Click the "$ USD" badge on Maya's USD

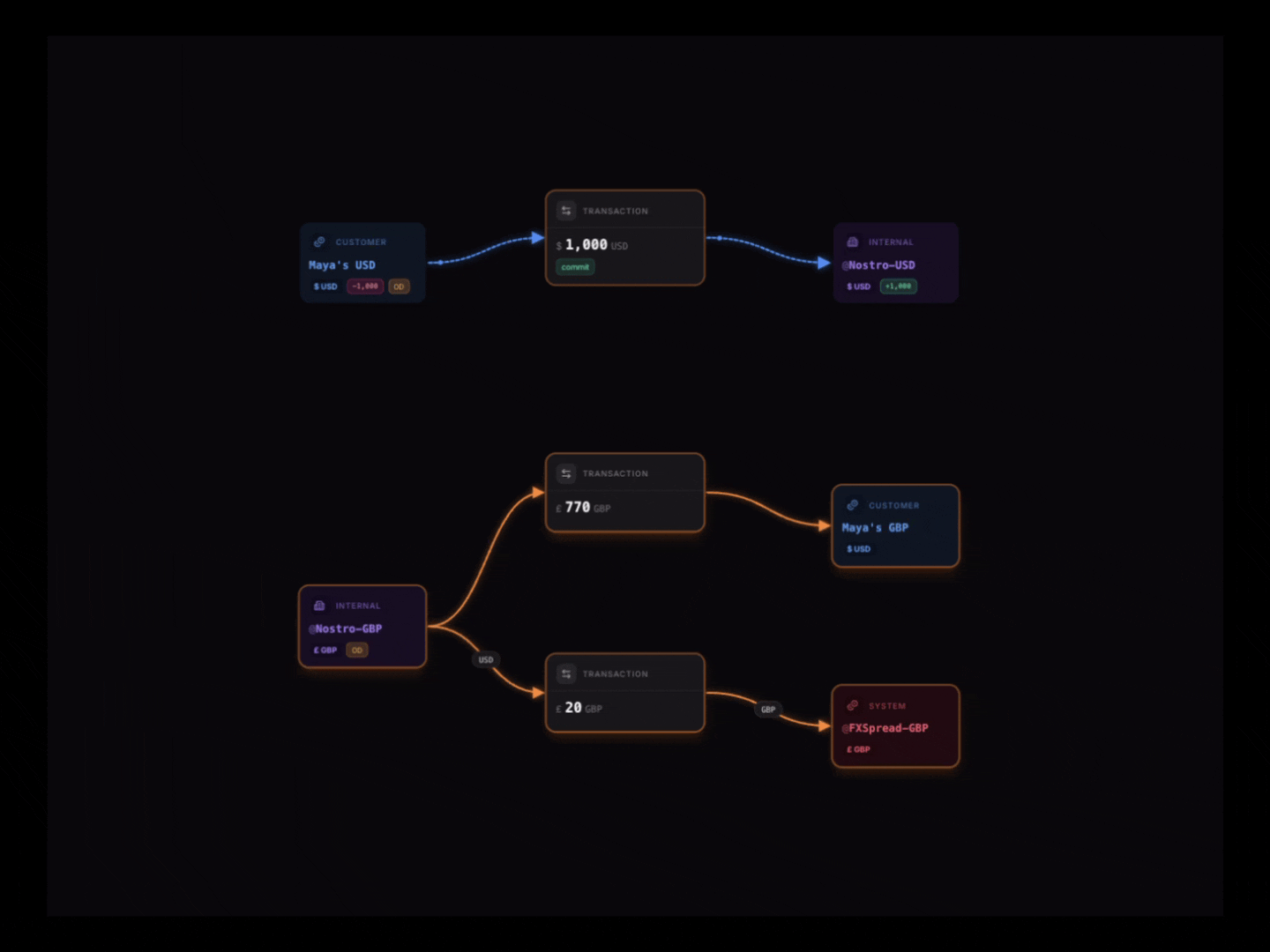325,286
